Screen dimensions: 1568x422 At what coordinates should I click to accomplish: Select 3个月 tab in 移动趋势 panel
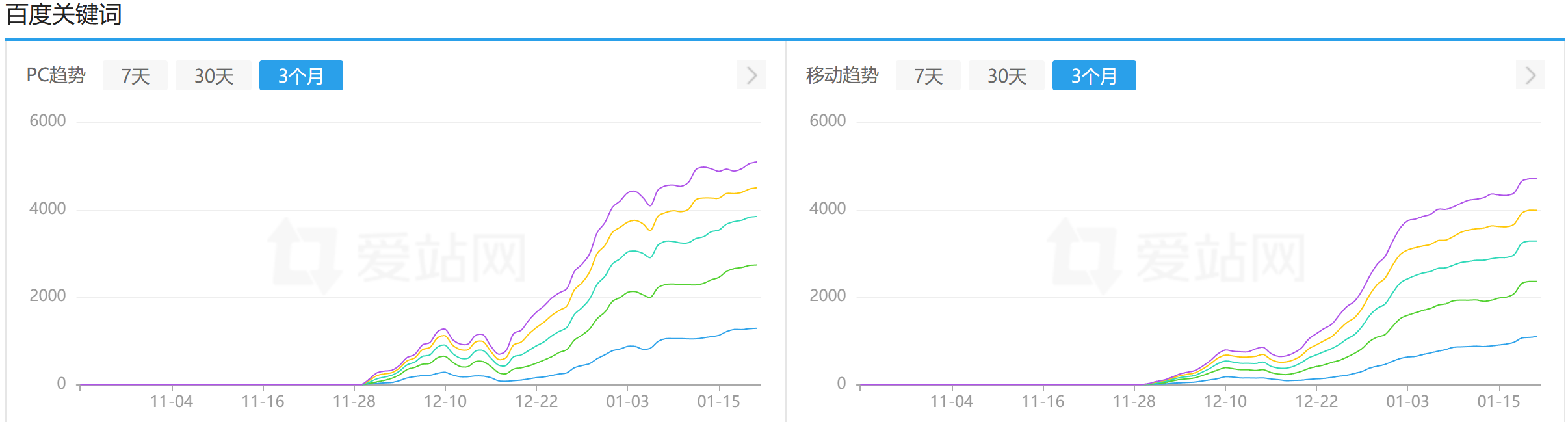click(1094, 76)
